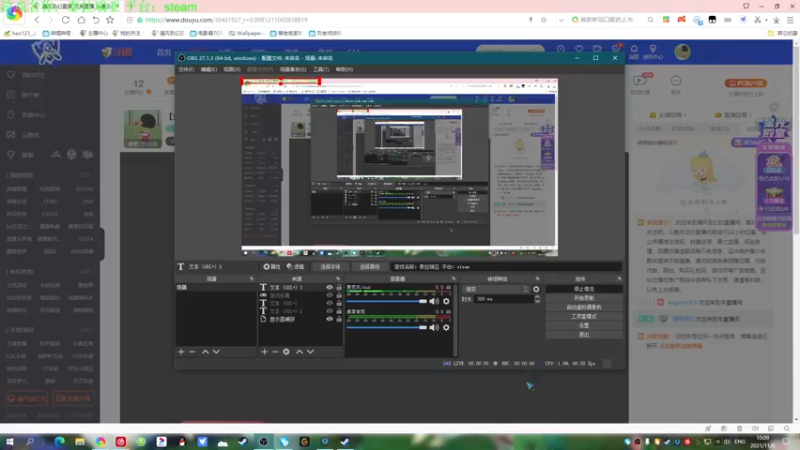Click the select font button in OBS

click(330, 267)
